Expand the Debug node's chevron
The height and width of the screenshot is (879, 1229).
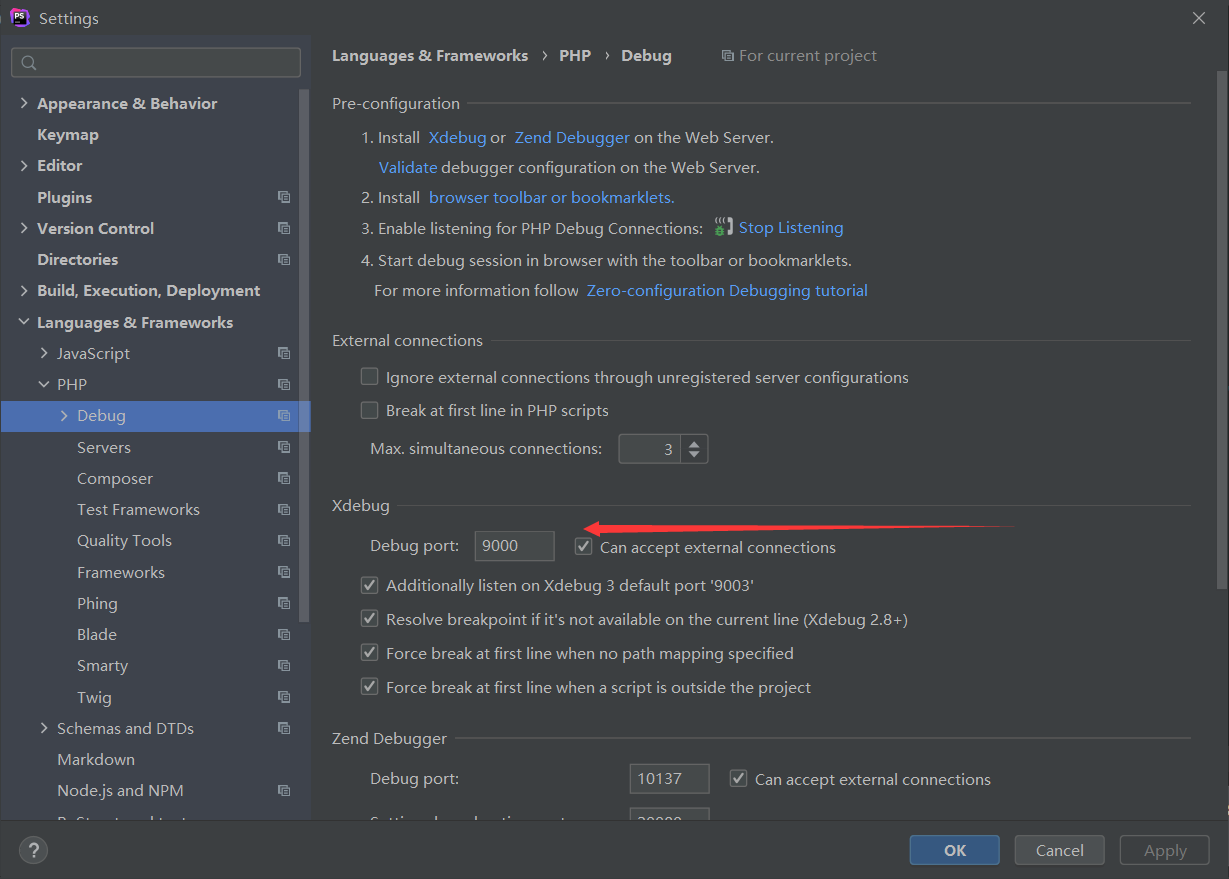click(x=64, y=416)
